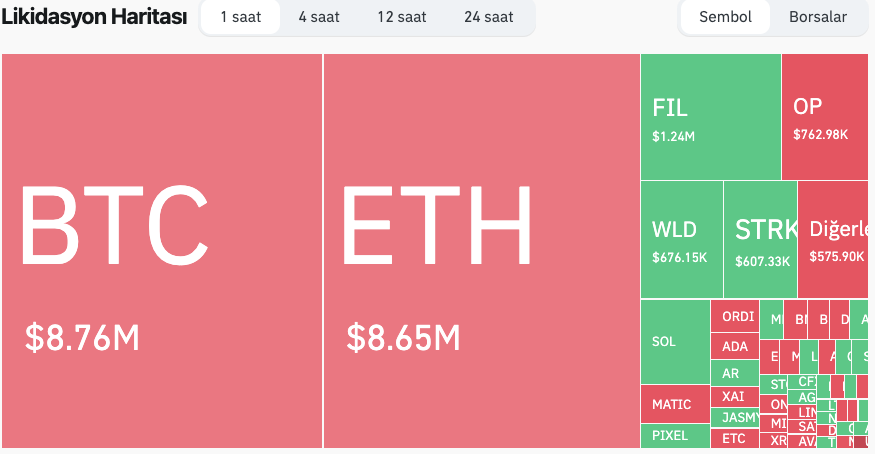This screenshot has width=875, height=454.
Task: Select the 1 saat timeframe tab
Action: 240,17
